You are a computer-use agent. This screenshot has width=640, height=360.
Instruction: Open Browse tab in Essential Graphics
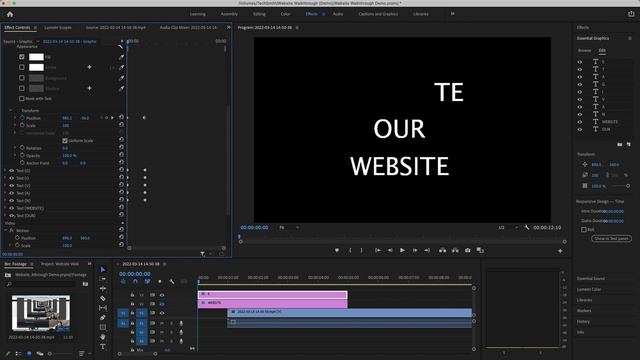coord(584,51)
